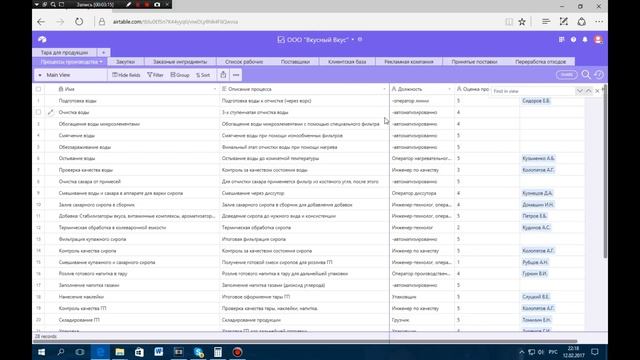
Task: Open Windows Start menu
Action: click(41, 352)
